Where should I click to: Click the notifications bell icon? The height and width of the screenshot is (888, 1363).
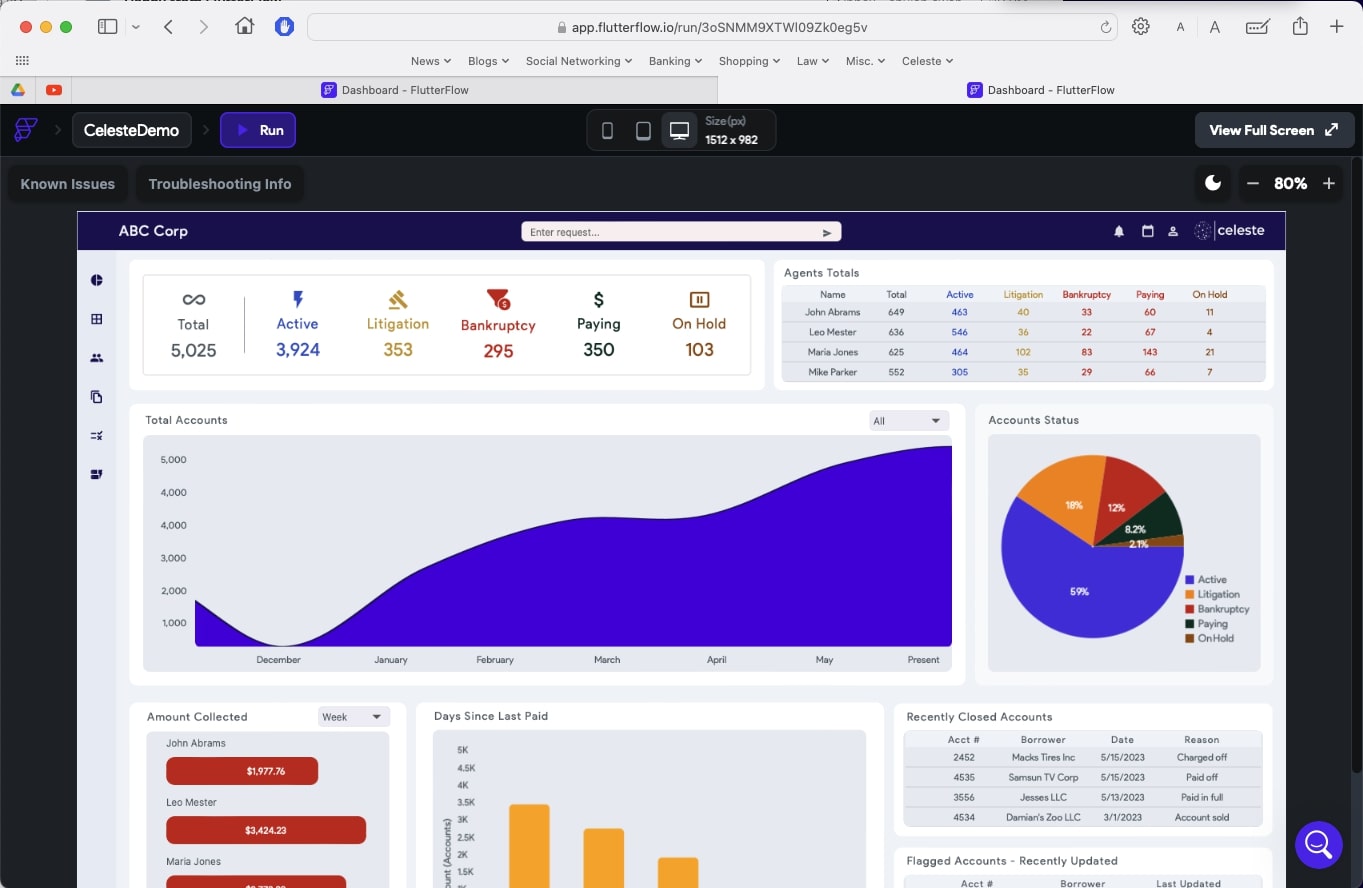pyautogui.click(x=1119, y=231)
